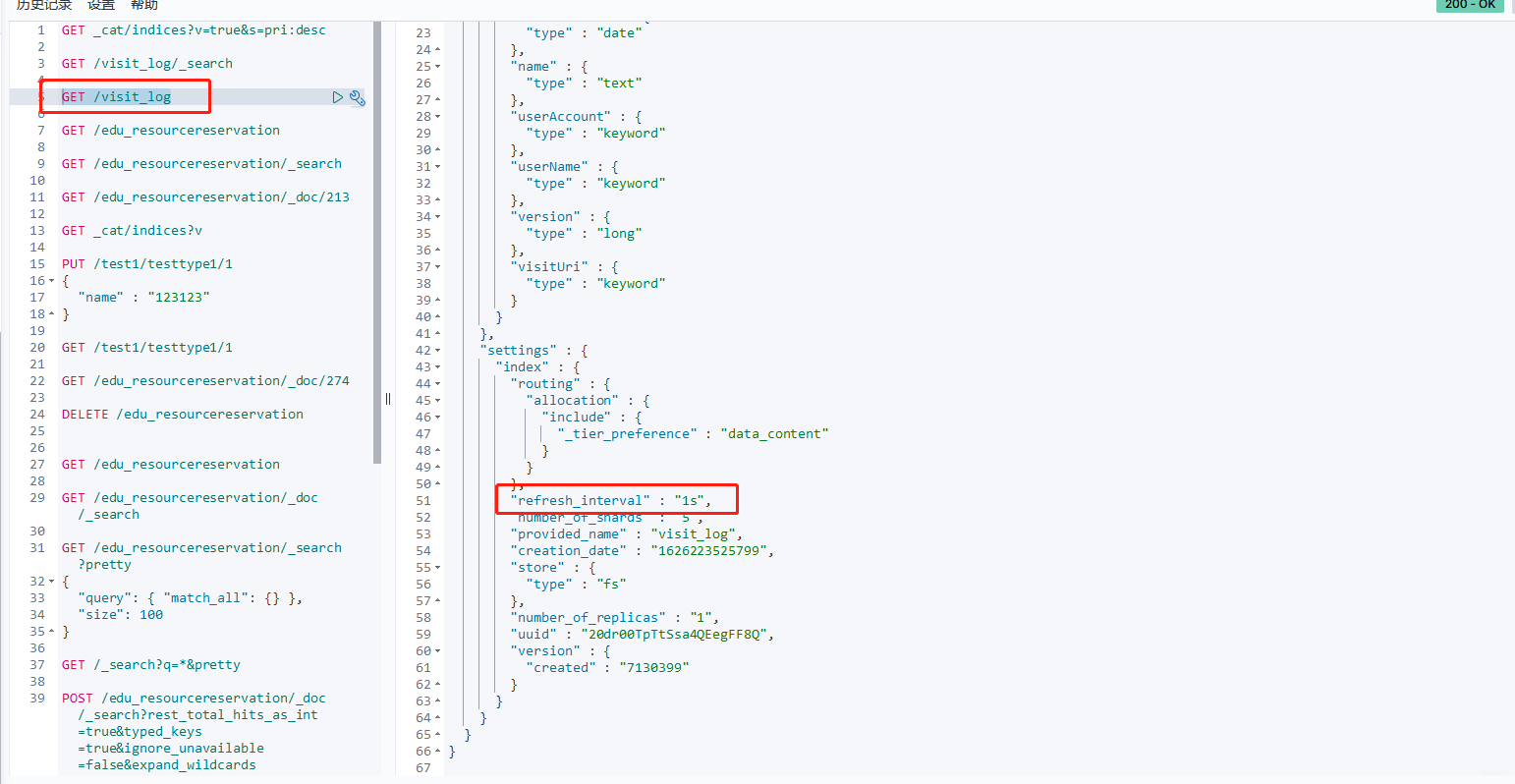Collapse the "allocation" block at line 45
This screenshot has height=784, width=1515.
coord(438,401)
